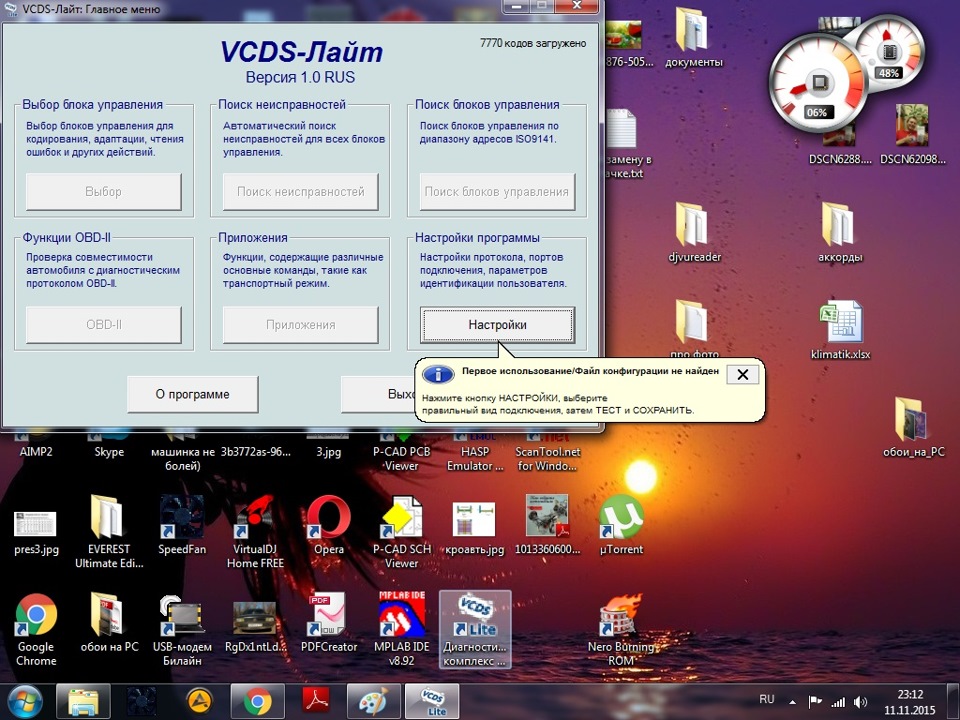Open Adobe Reader from the taskbar
The width and height of the screenshot is (960, 720).
click(x=316, y=702)
